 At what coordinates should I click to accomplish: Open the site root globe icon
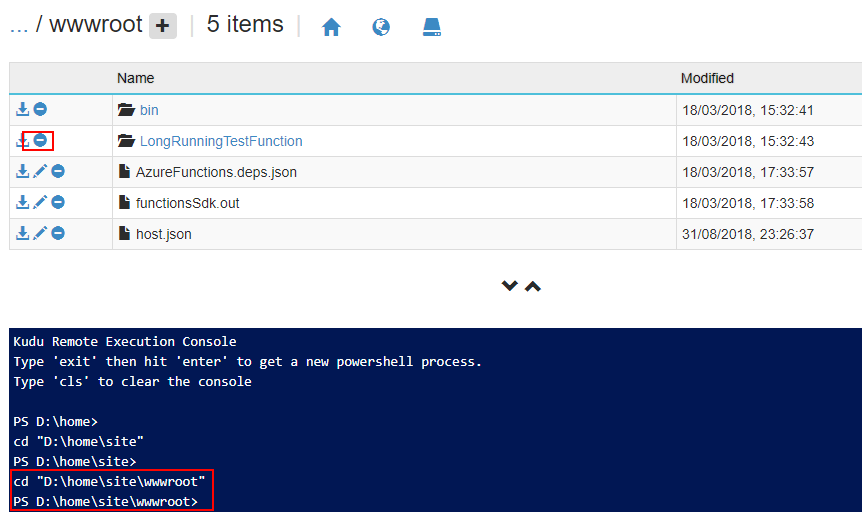(381, 27)
